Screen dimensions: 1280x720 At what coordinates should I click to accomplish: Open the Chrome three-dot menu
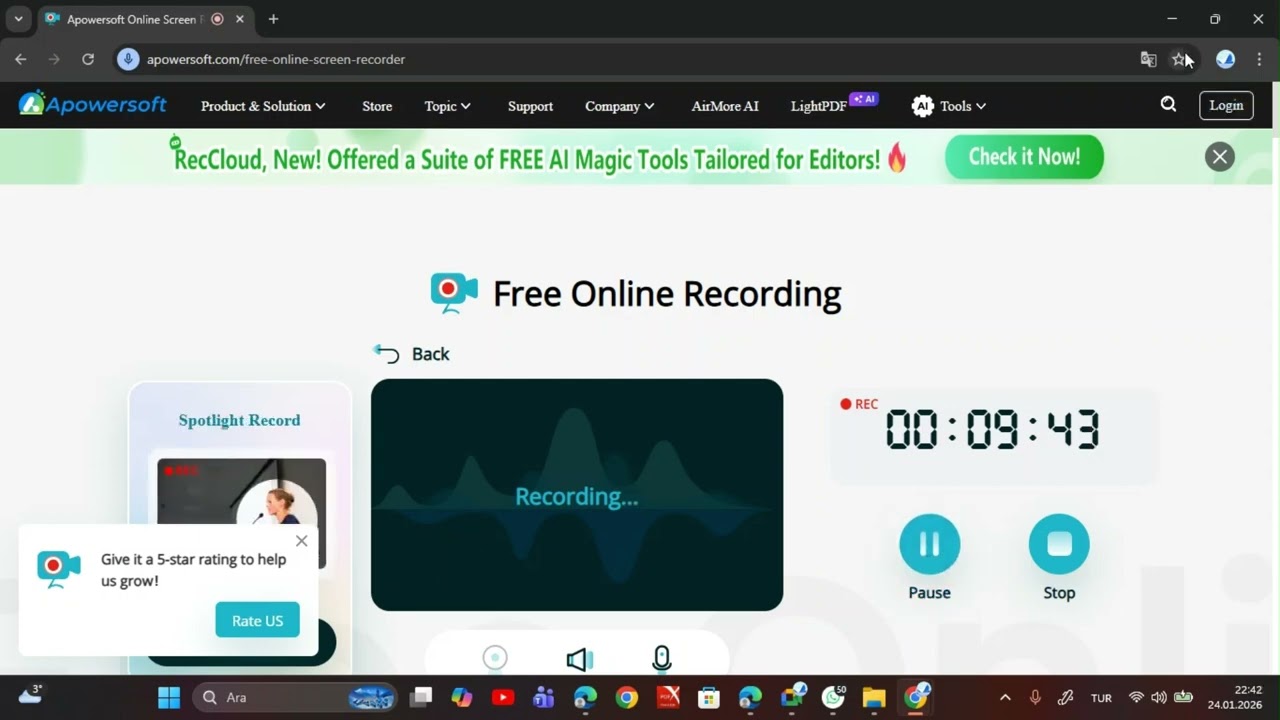pyautogui.click(x=1259, y=59)
